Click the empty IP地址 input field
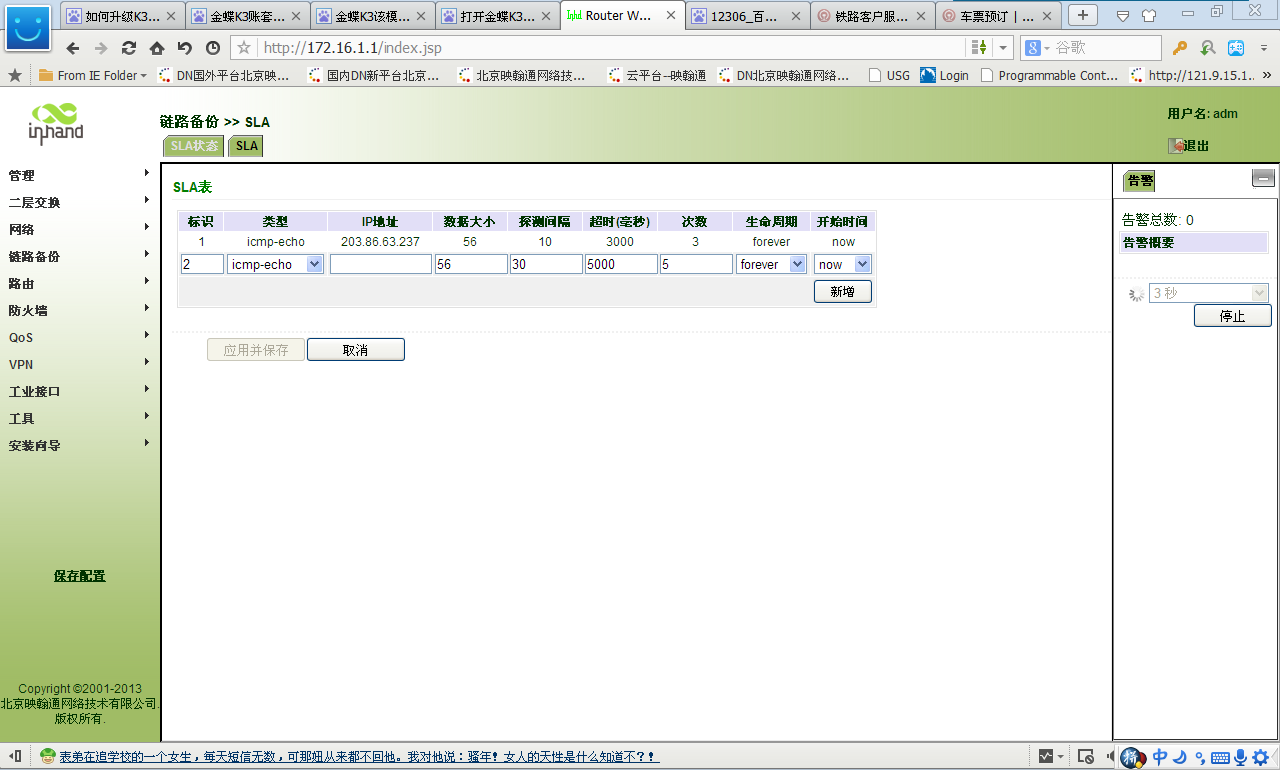 coord(380,264)
